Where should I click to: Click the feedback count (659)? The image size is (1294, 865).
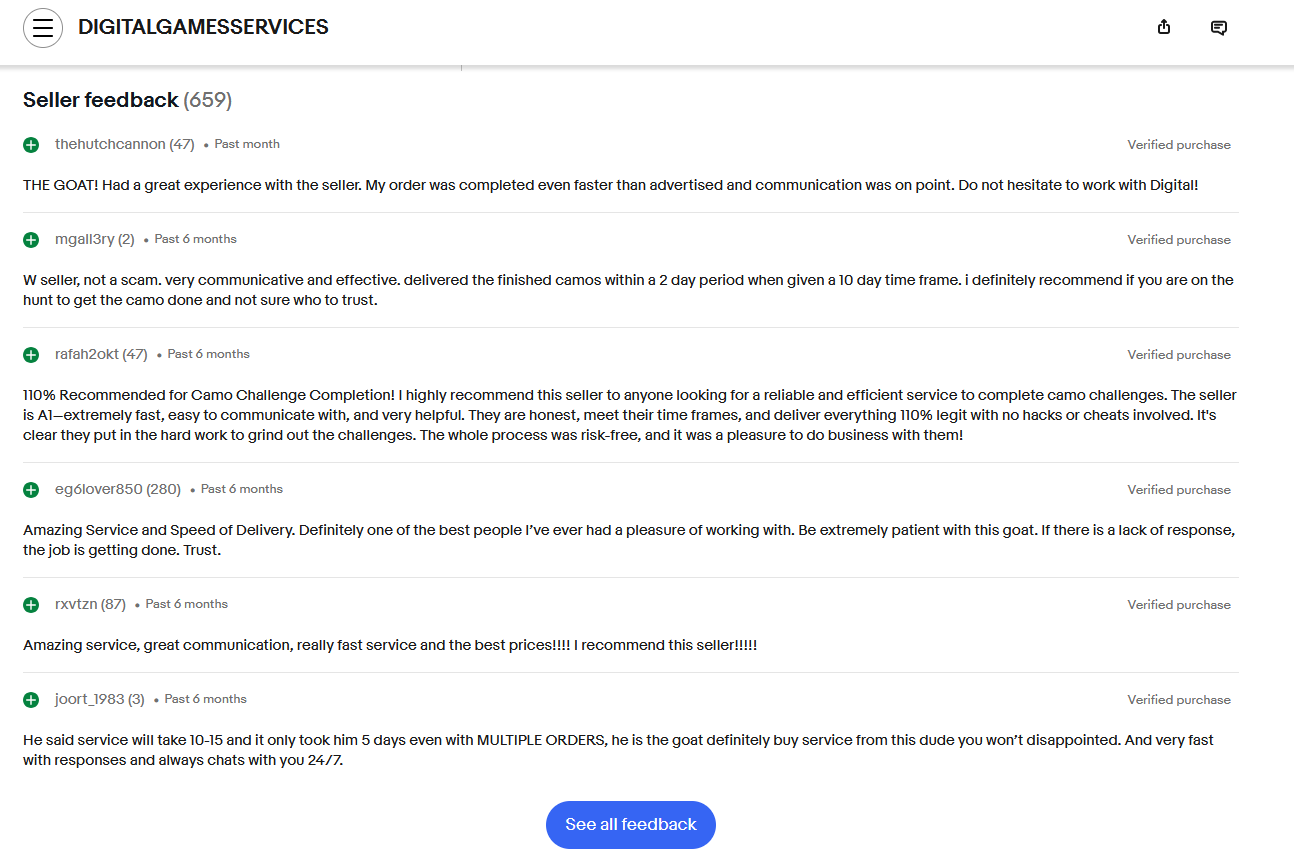click(x=208, y=100)
